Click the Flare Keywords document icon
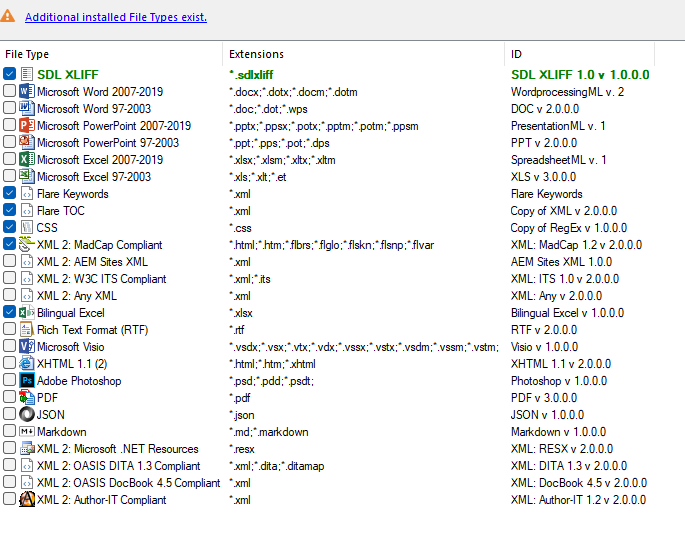Image resolution: width=685 pixels, height=544 pixels. 27,194
